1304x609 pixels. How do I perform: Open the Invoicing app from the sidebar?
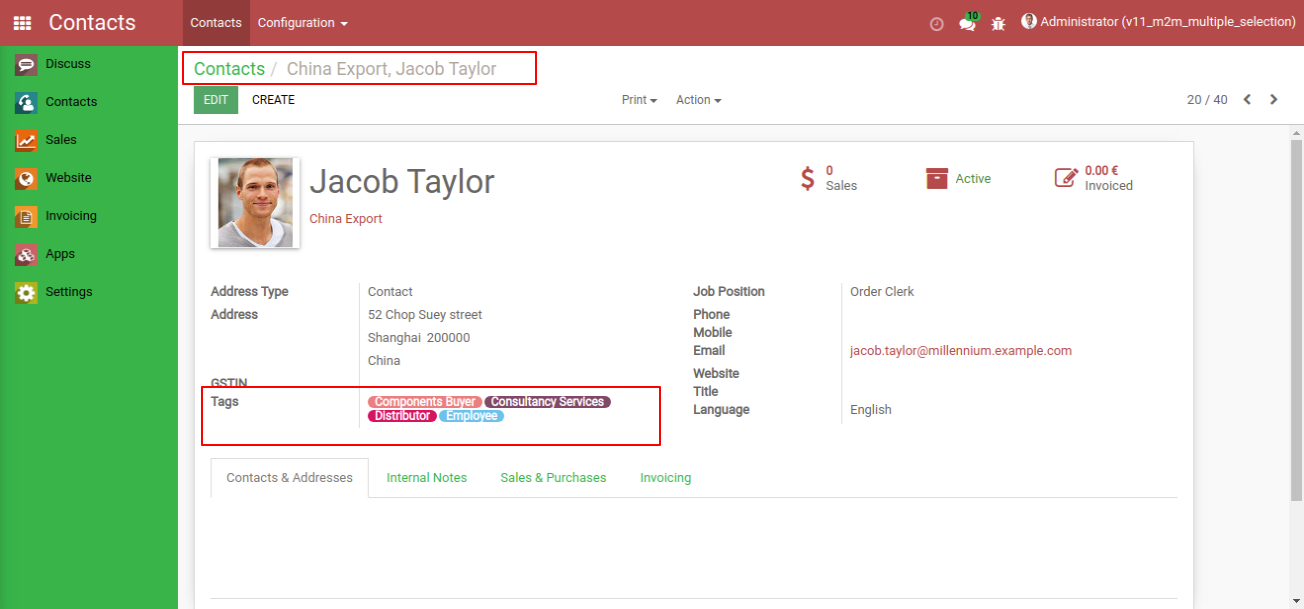click(x=69, y=215)
